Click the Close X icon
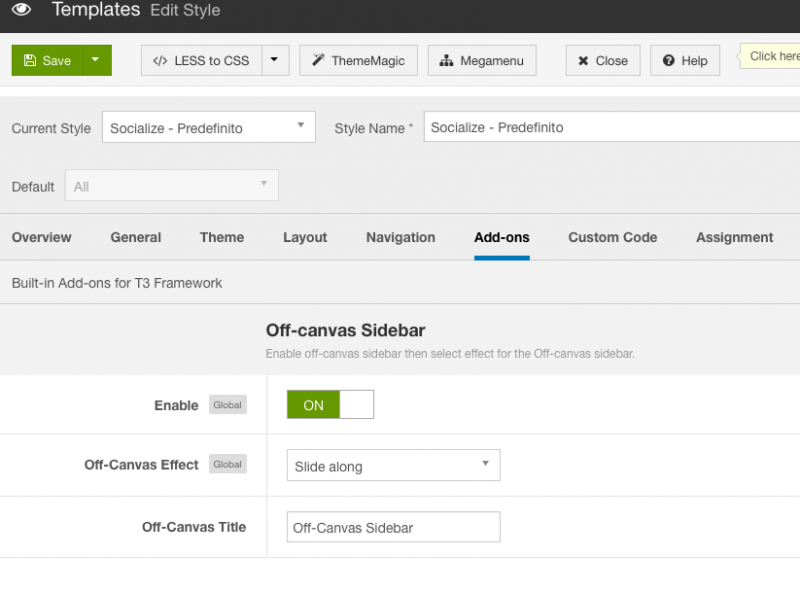 point(583,61)
